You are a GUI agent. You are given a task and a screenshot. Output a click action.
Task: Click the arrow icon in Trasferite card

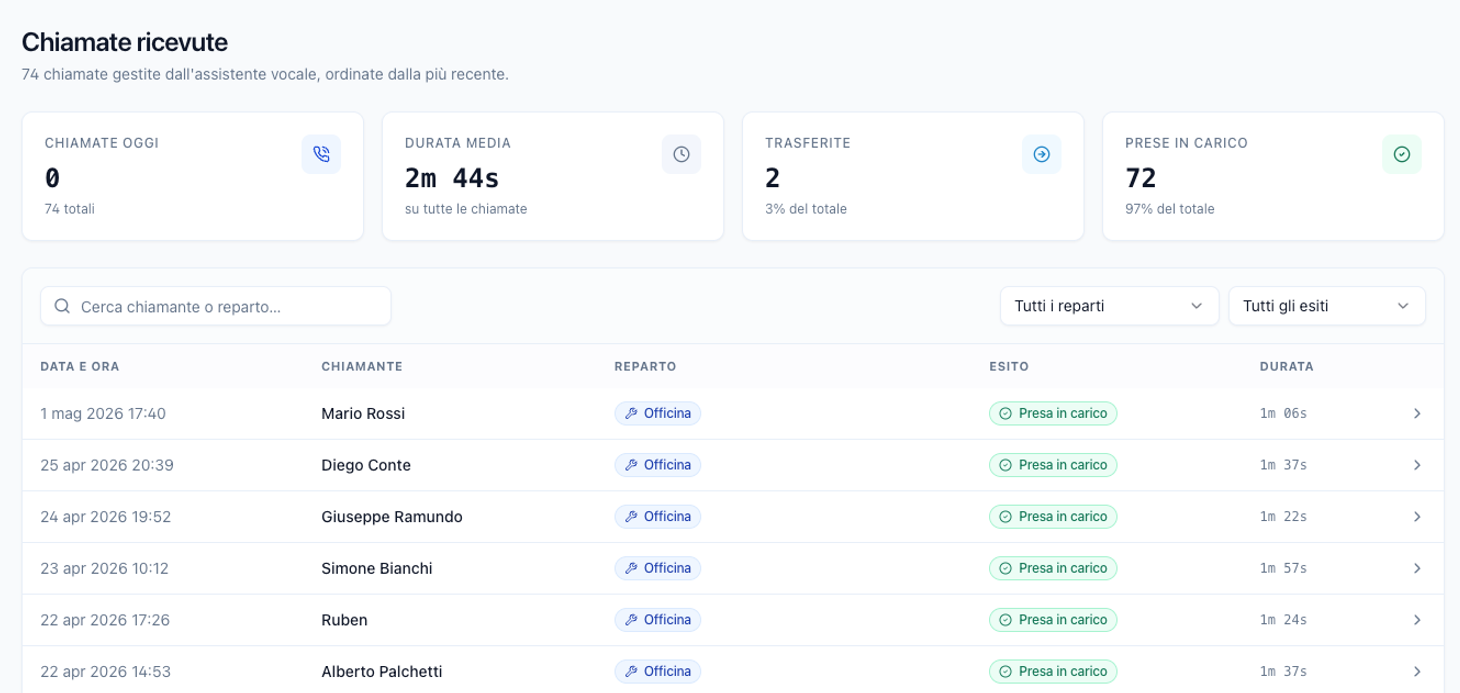click(x=1041, y=154)
